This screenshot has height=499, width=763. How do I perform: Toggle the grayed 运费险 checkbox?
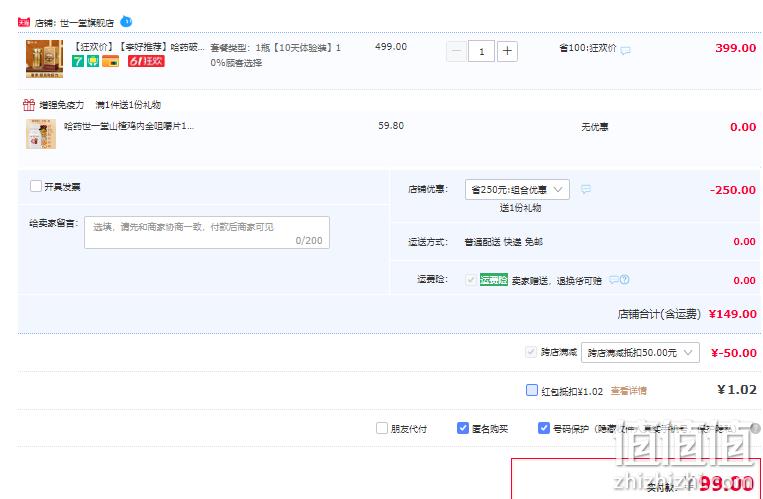point(471,279)
